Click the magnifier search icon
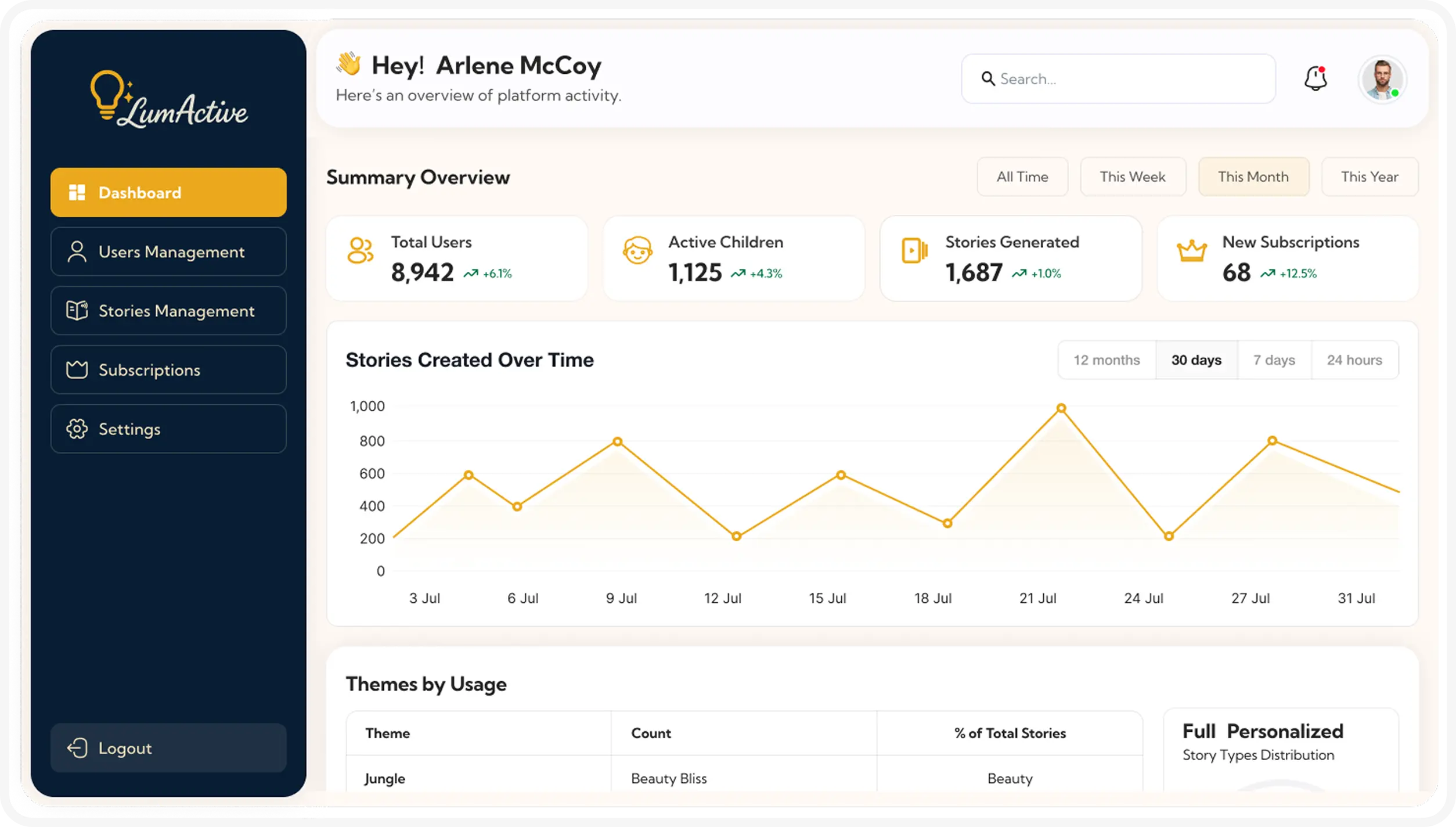This screenshot has width=1456, height=827. (988, 78)
